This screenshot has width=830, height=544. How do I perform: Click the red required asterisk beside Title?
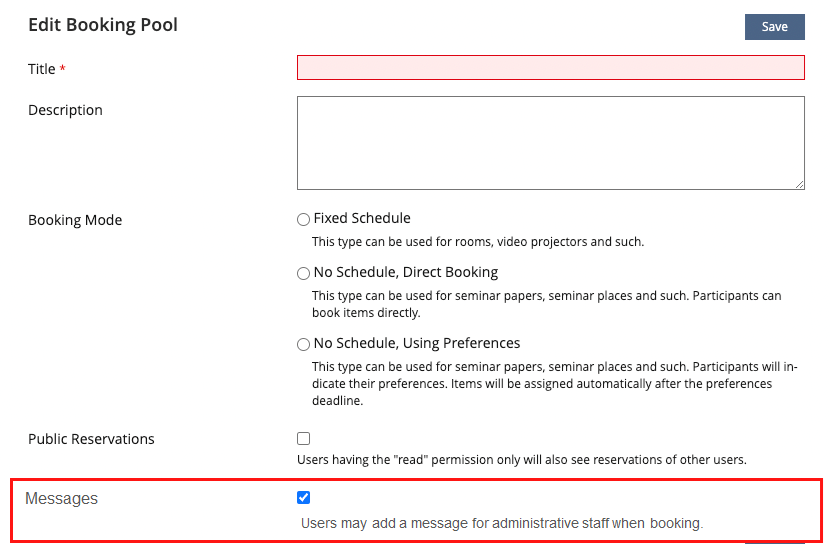click(63, 69)
